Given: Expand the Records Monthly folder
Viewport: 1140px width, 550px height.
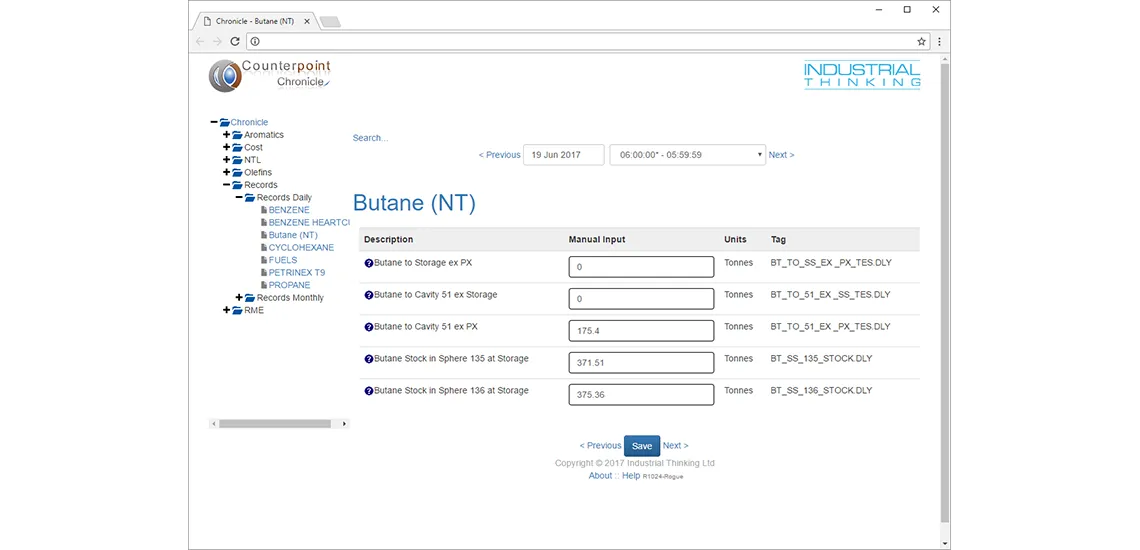Looking at the screenshot, I should 239,298.
